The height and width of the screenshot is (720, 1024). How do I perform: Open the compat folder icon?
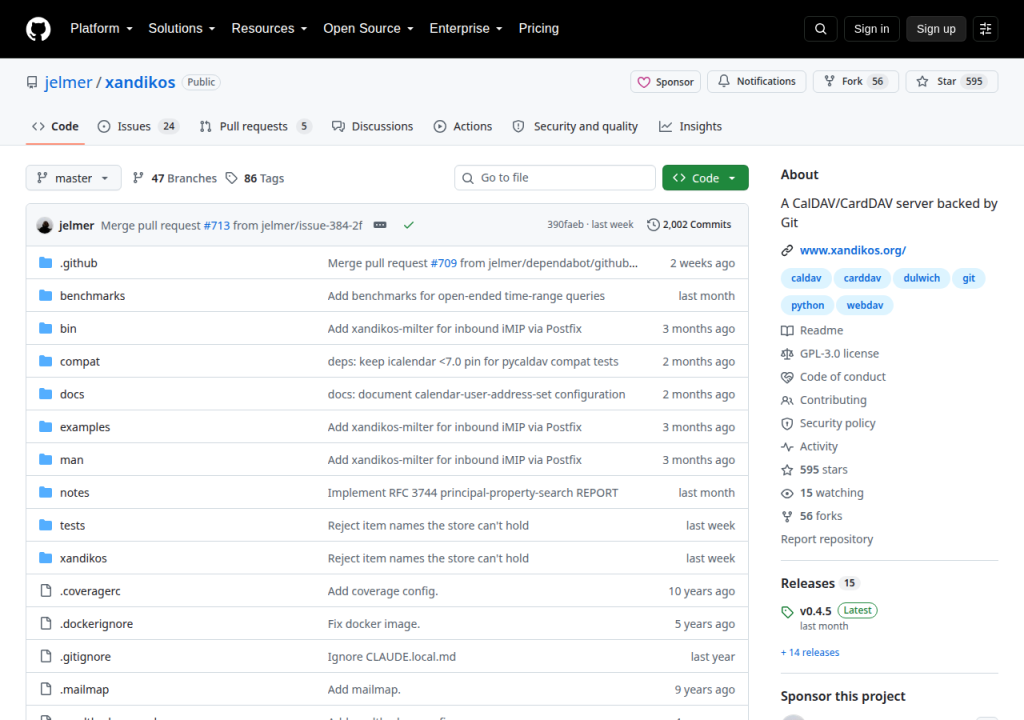45,361
